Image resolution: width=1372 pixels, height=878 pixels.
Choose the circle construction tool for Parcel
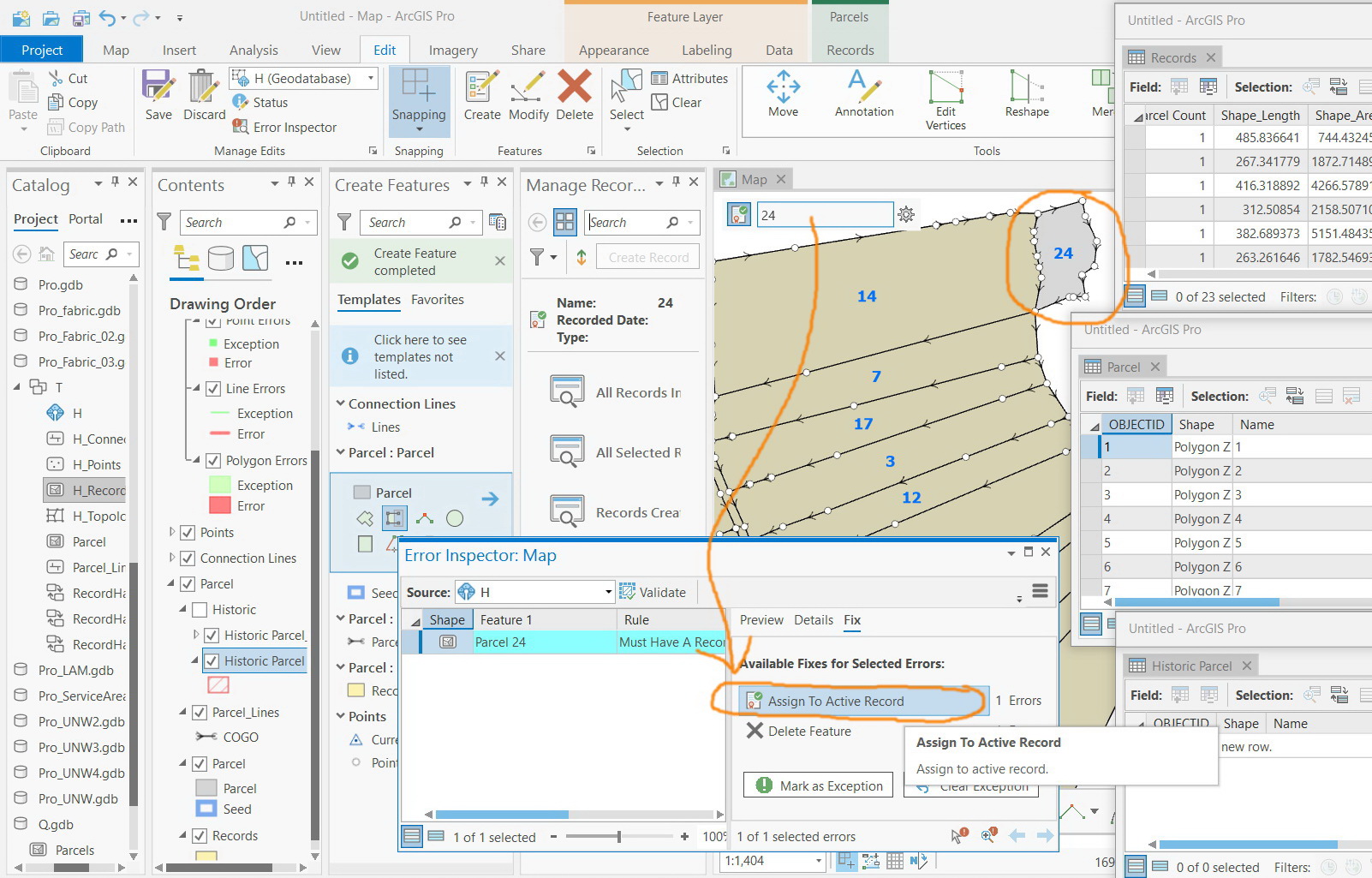[455, 517]
